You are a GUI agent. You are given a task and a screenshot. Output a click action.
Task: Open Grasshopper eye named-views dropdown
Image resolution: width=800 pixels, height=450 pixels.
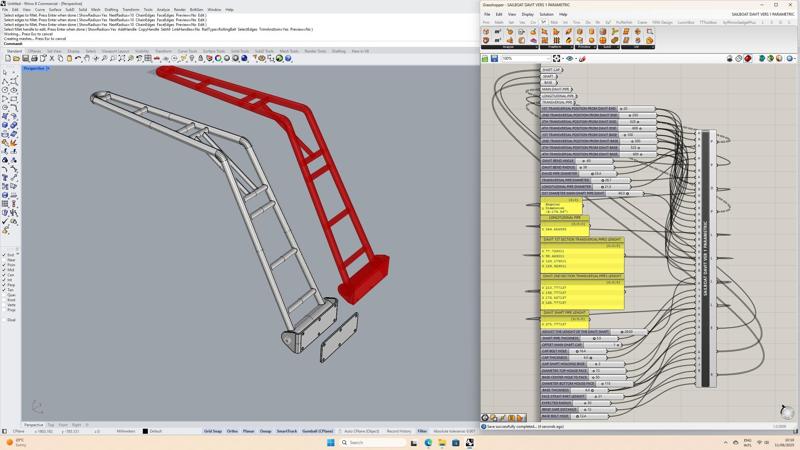pos(574,59)
